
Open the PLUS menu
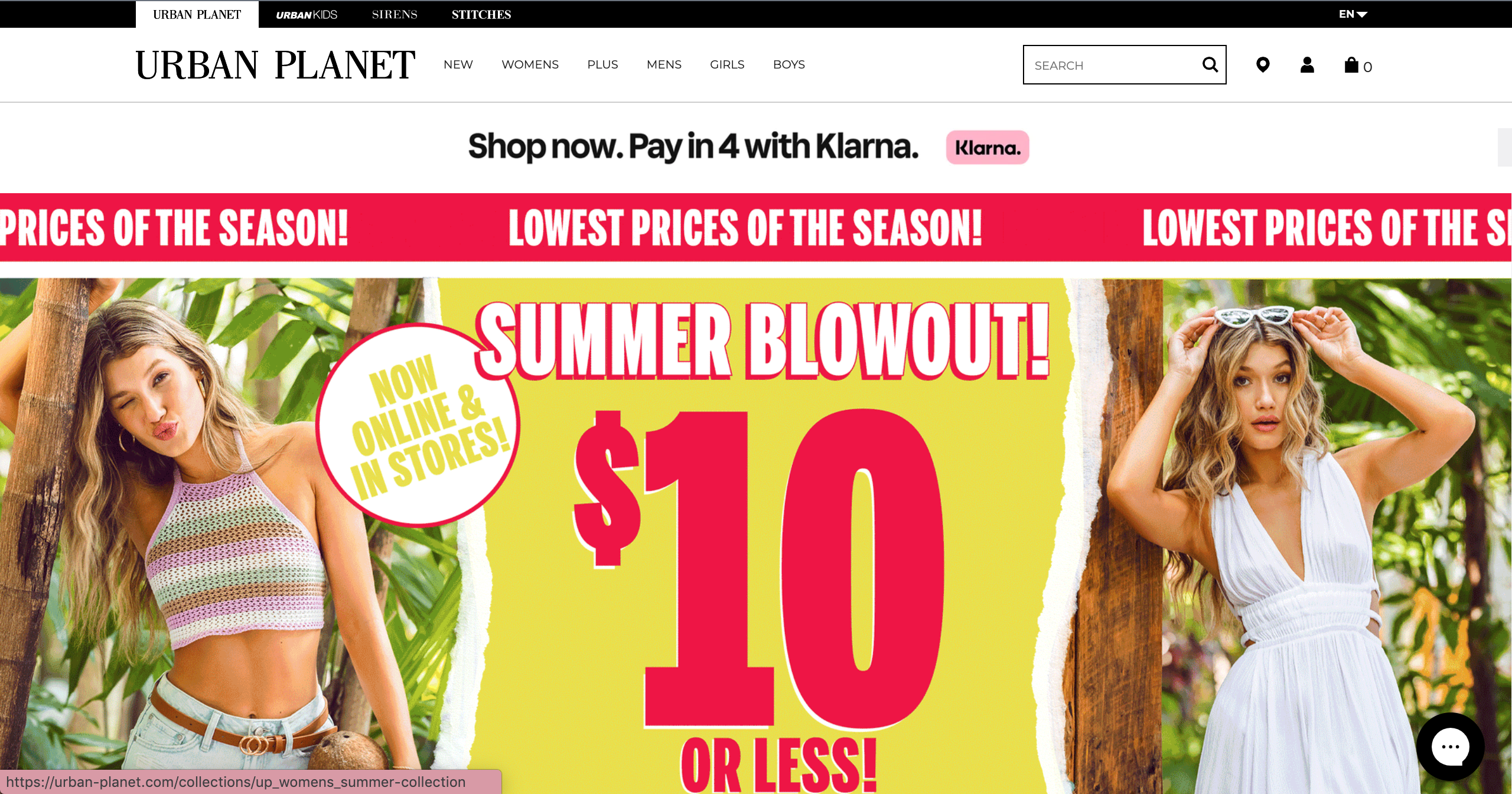pos(602,64)
